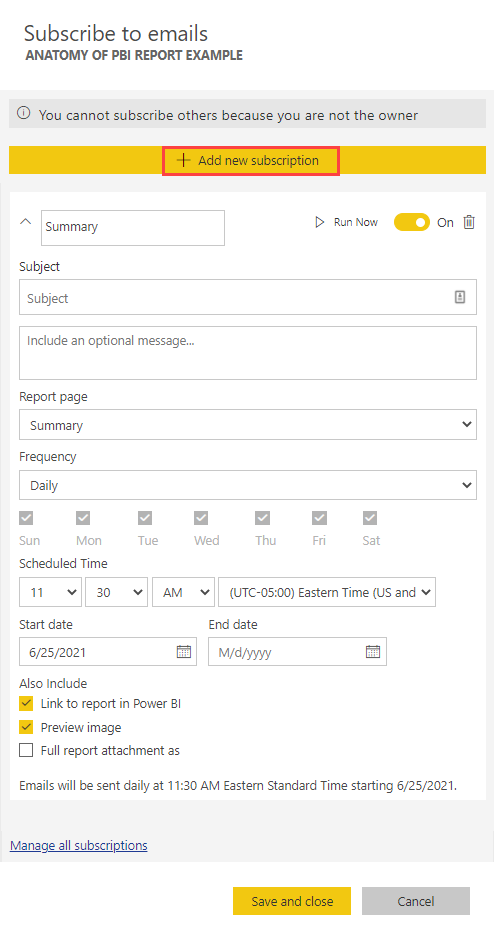494x933 pixels.
Task: Toggle the Thu day checkbox
Action: point(262,518)
